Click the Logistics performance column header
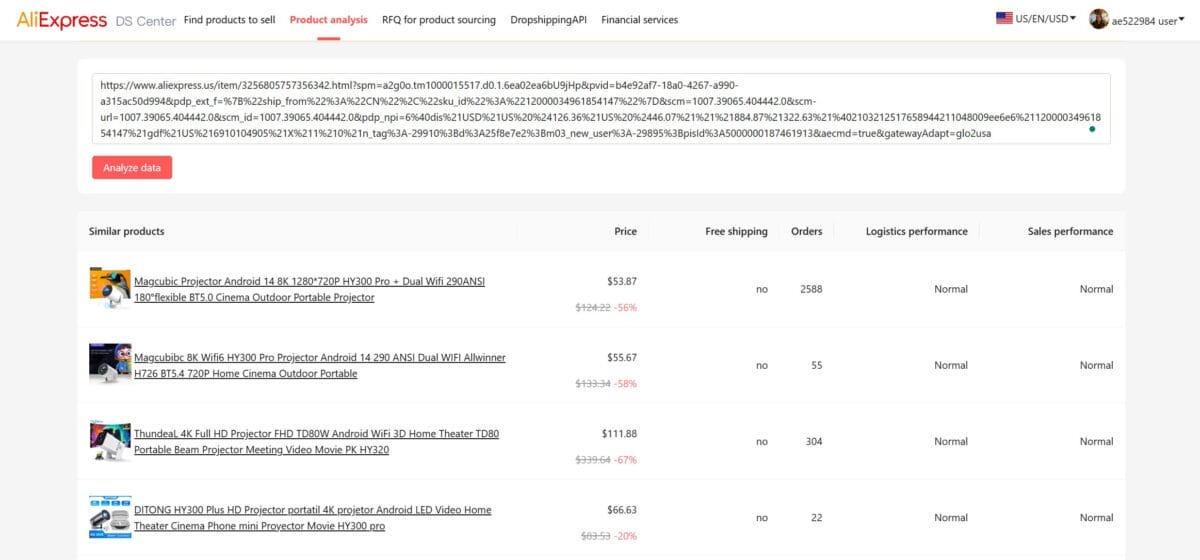The image size is (1200, 560). pos(917,231)
